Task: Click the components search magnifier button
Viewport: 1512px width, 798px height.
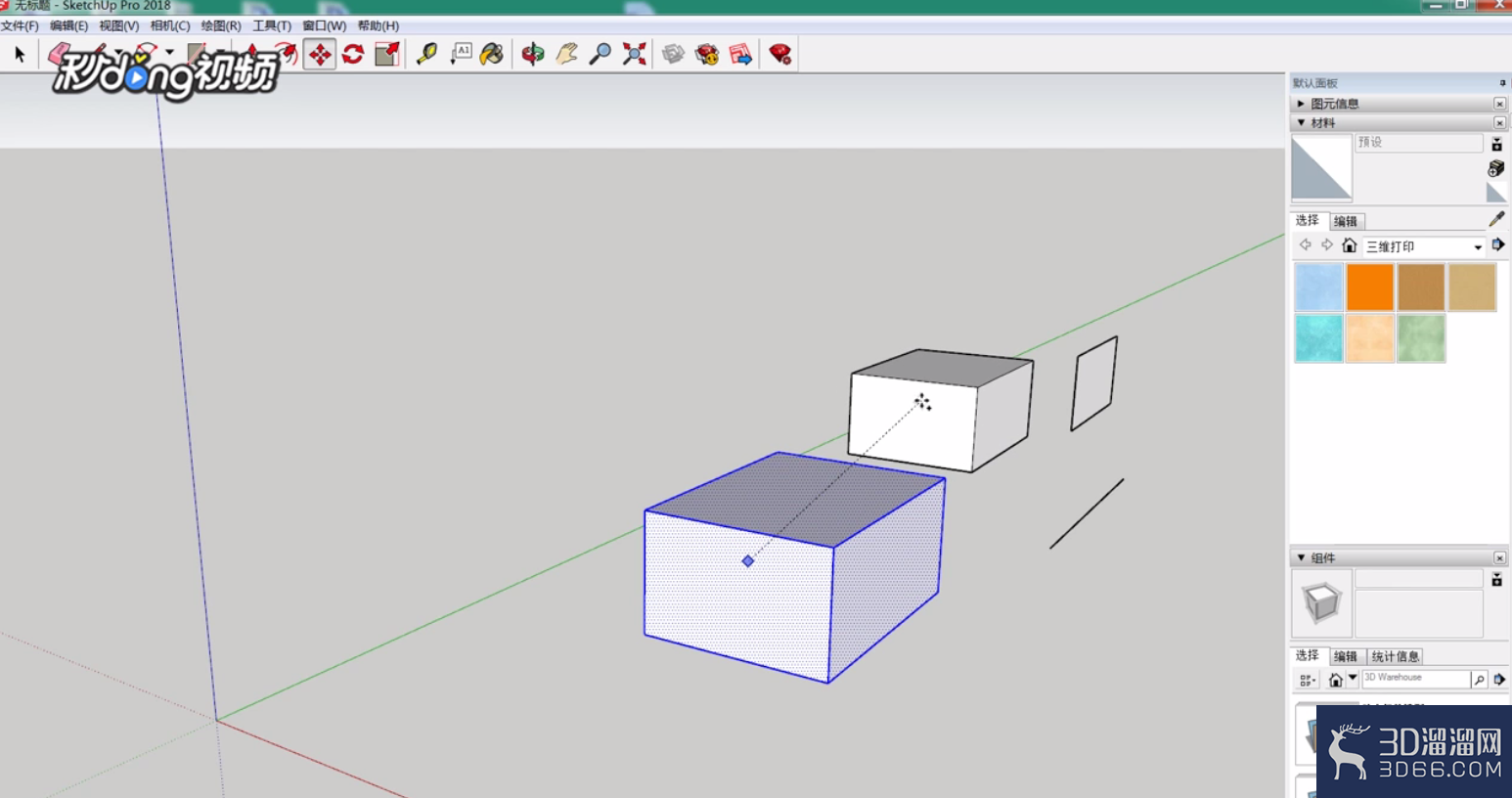Action: pos(1480,680)
